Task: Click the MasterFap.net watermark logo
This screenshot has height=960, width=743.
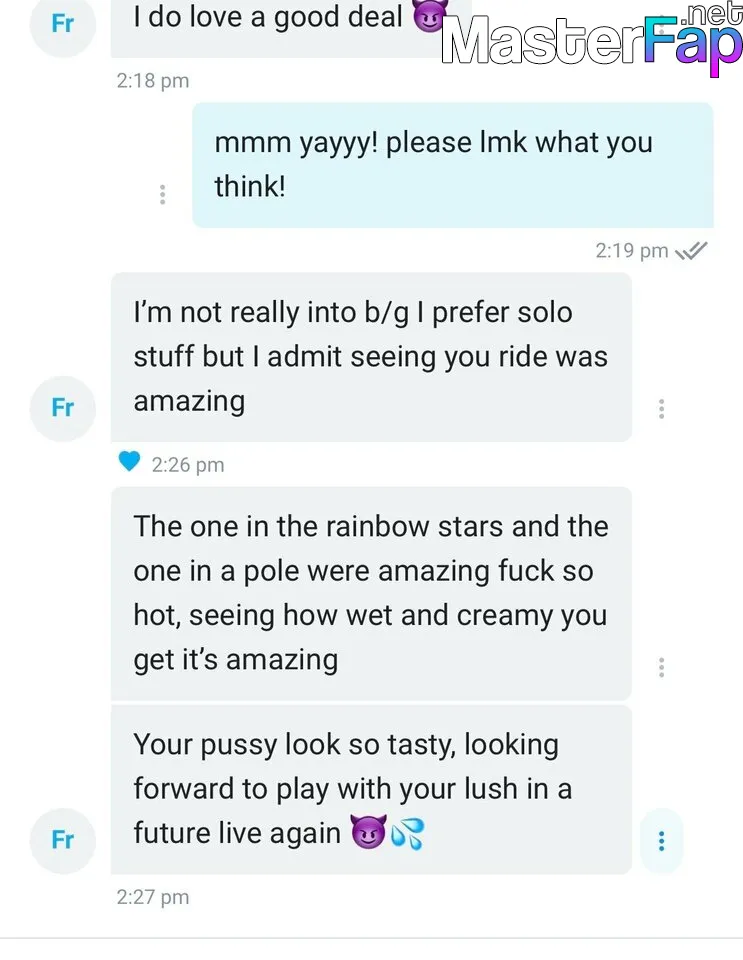Action: (590, 42)
